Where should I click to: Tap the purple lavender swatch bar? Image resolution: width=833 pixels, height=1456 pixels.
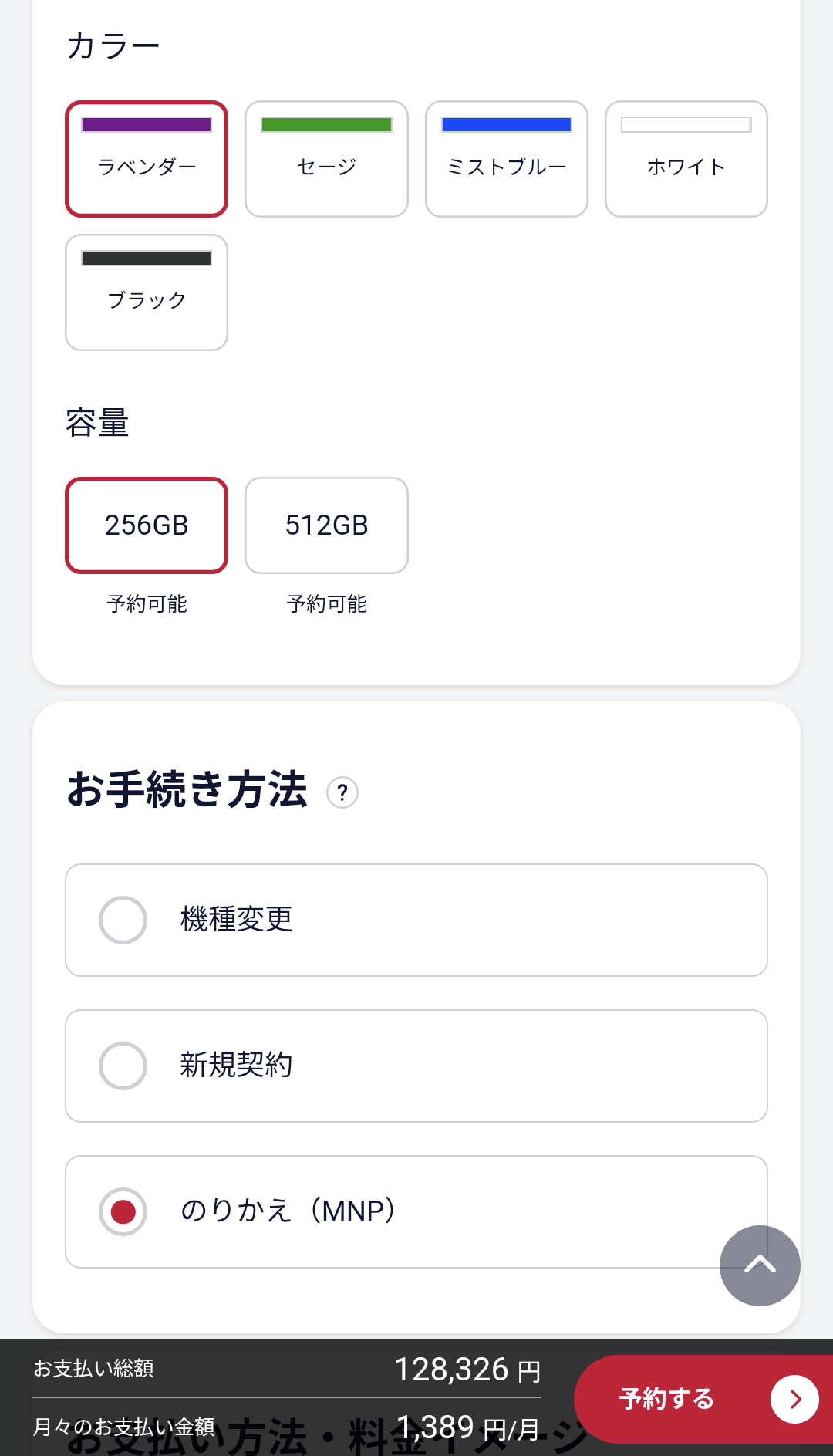tap(147, 125)
